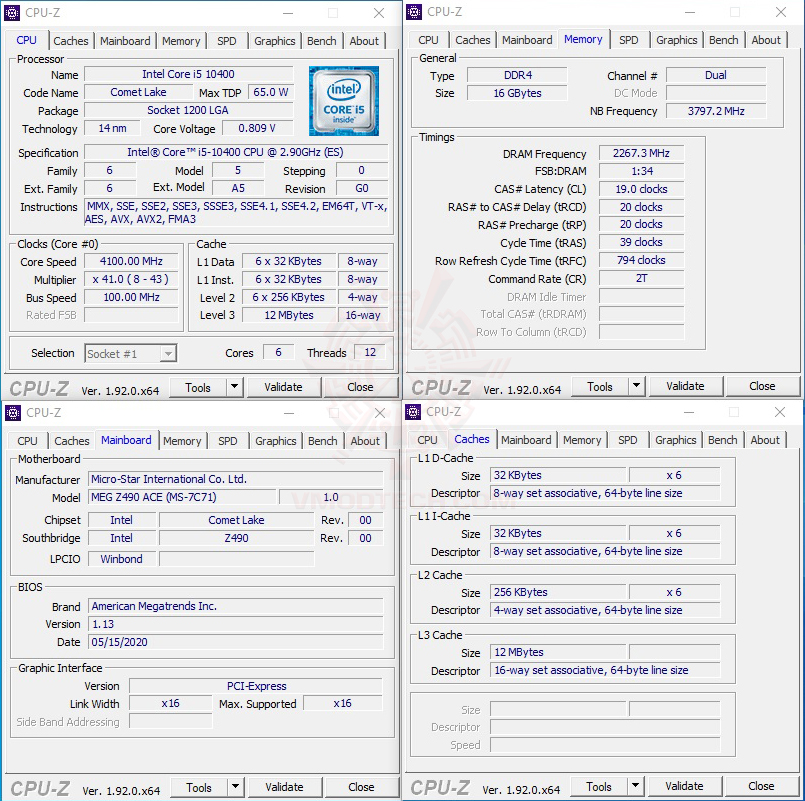This screenshot has height=801, width=805.
Task: Click Core Speed value 4100.00 MHz
Action: pos(131,261)
